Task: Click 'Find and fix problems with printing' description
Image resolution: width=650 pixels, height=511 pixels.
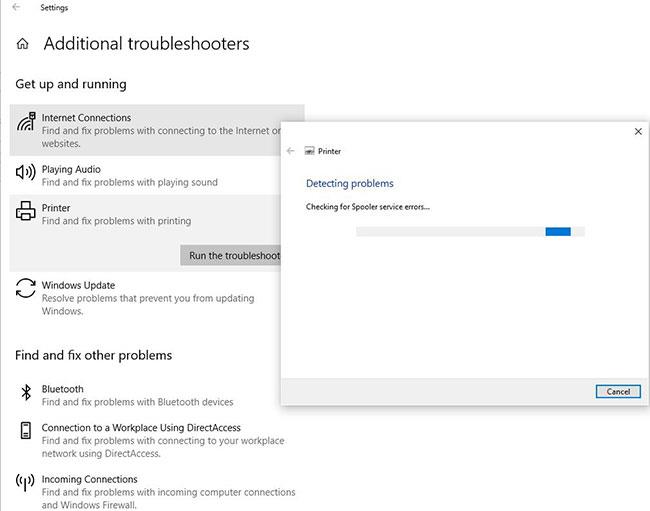Action: click(116, 221)
